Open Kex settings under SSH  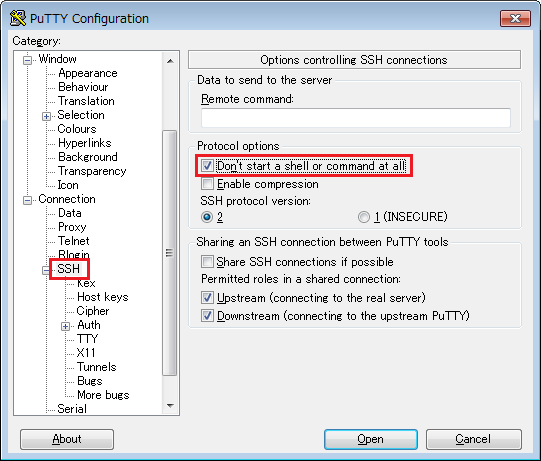(x=86, y=284)
